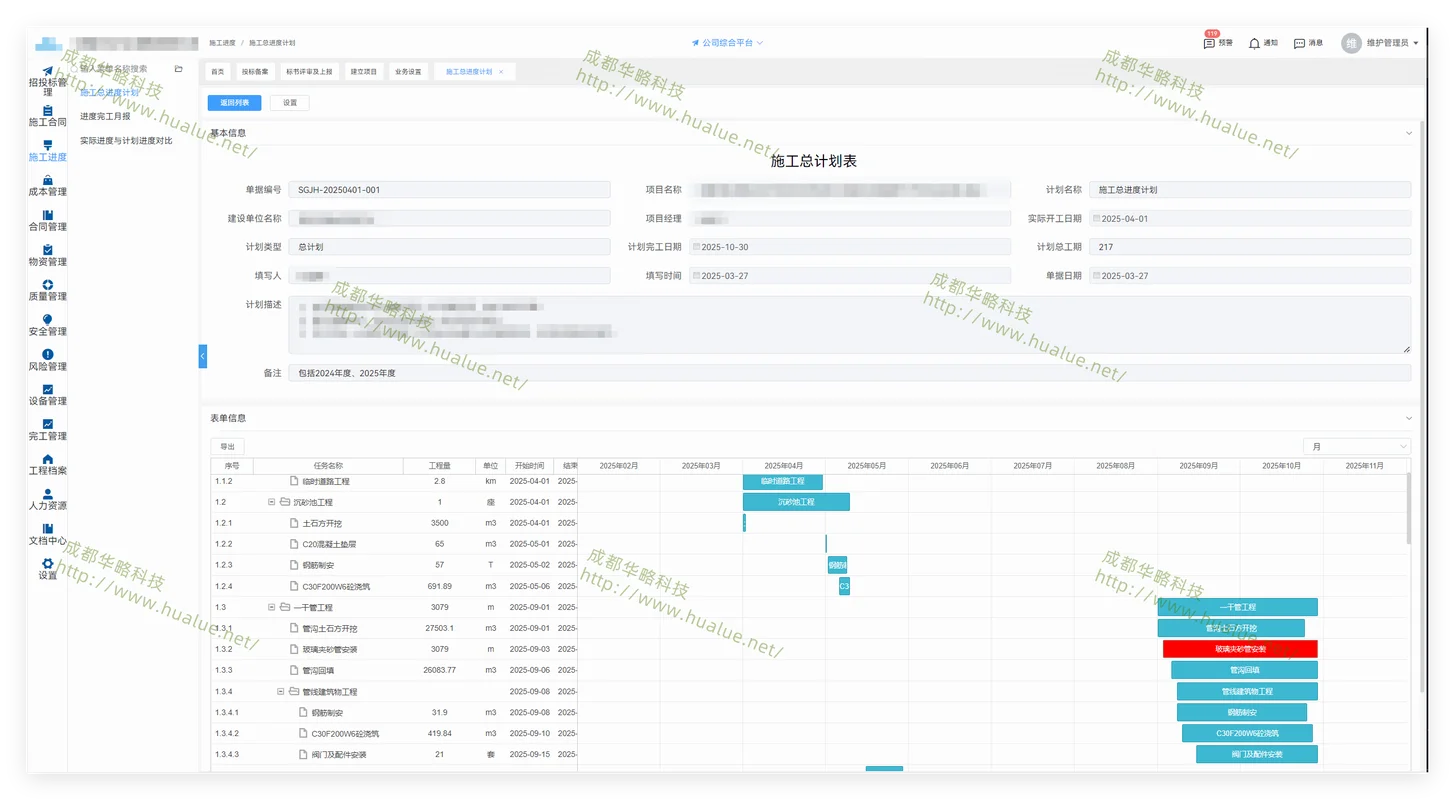Click red 玻璃夹砂管安装 Gantt bar
Image resolution: width=1456 pixels, height=800 pixels.
click(x=1240, y=649)
